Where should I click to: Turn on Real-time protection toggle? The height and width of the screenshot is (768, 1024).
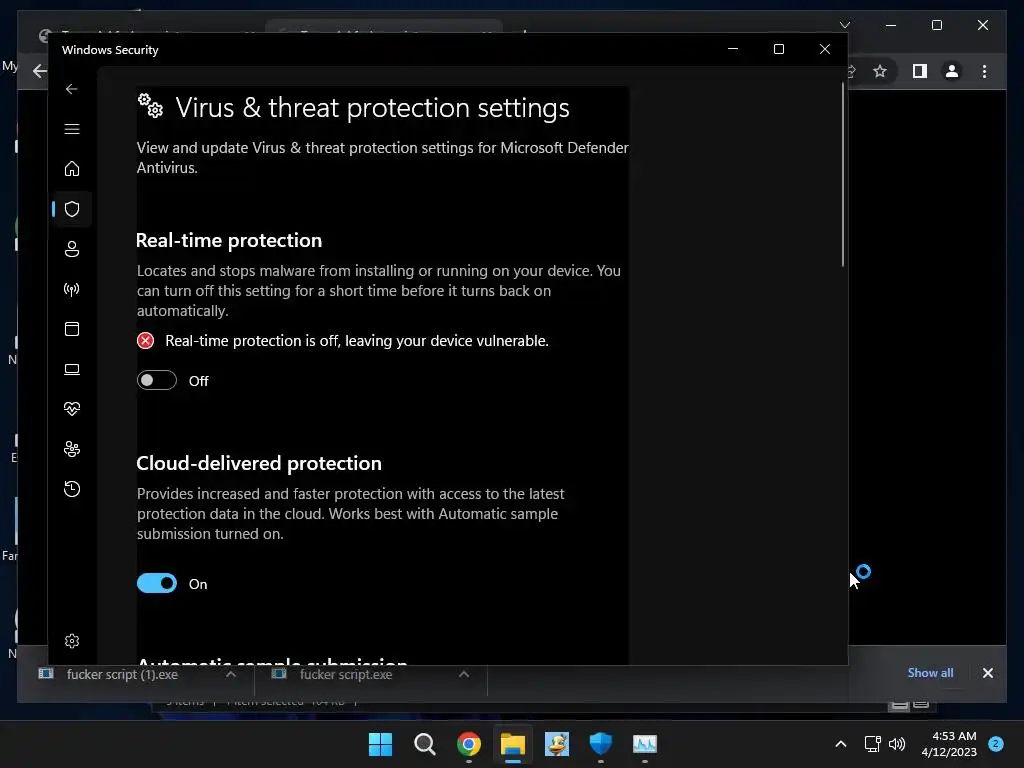[x=157, y=380]
